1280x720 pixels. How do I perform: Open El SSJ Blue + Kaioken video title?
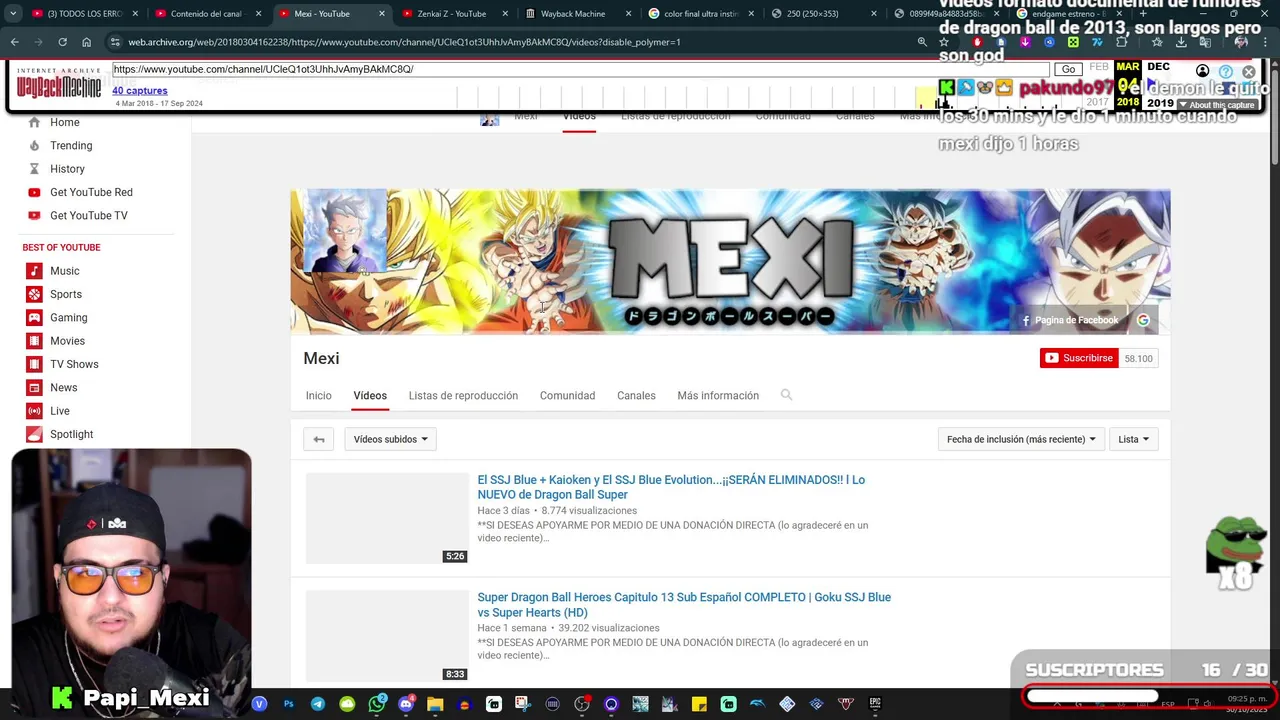pyautogui.click(x=671, y=487)
